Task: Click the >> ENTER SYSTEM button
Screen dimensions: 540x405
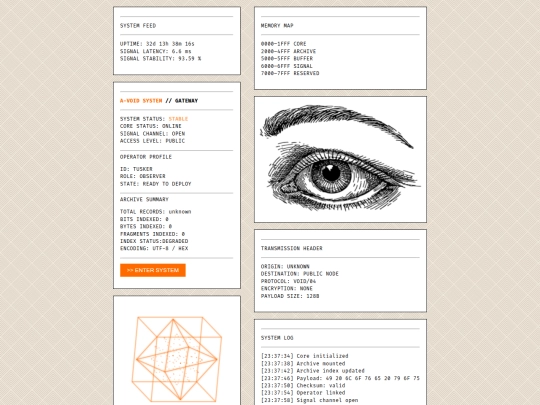Action: [x=153, y=270]
